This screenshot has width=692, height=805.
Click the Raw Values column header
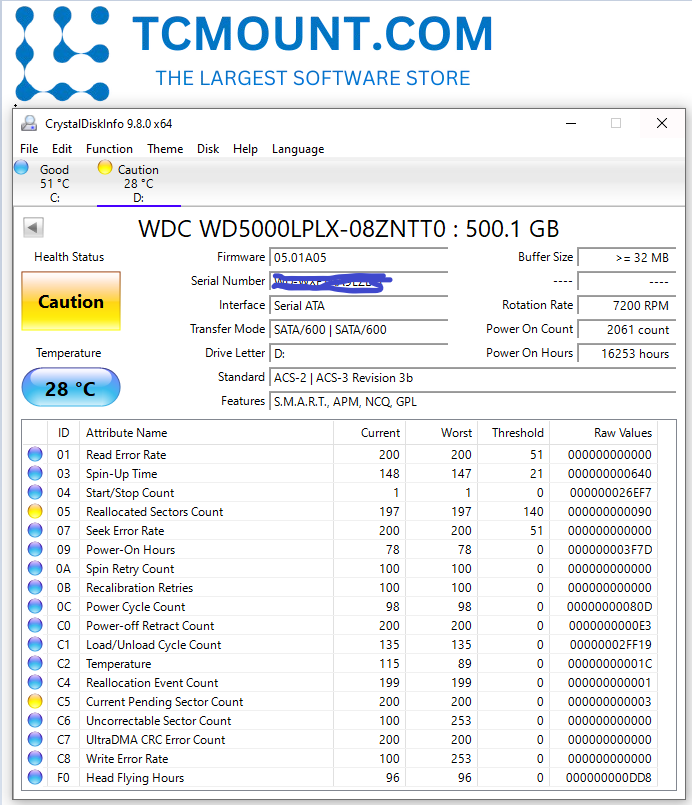click(x=622, y=433)
